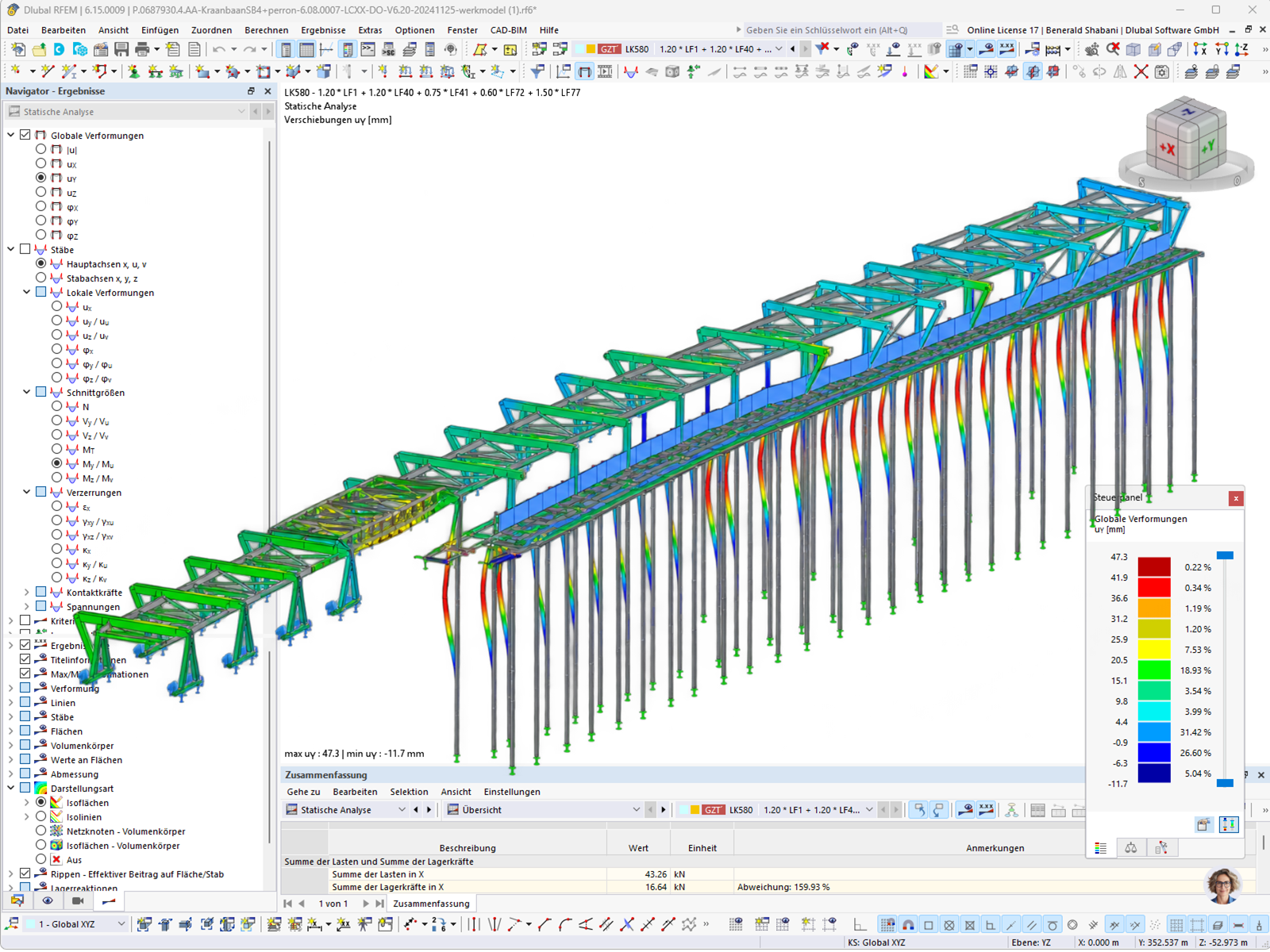
Task: Open the console window icon
Action: point(368,49)
